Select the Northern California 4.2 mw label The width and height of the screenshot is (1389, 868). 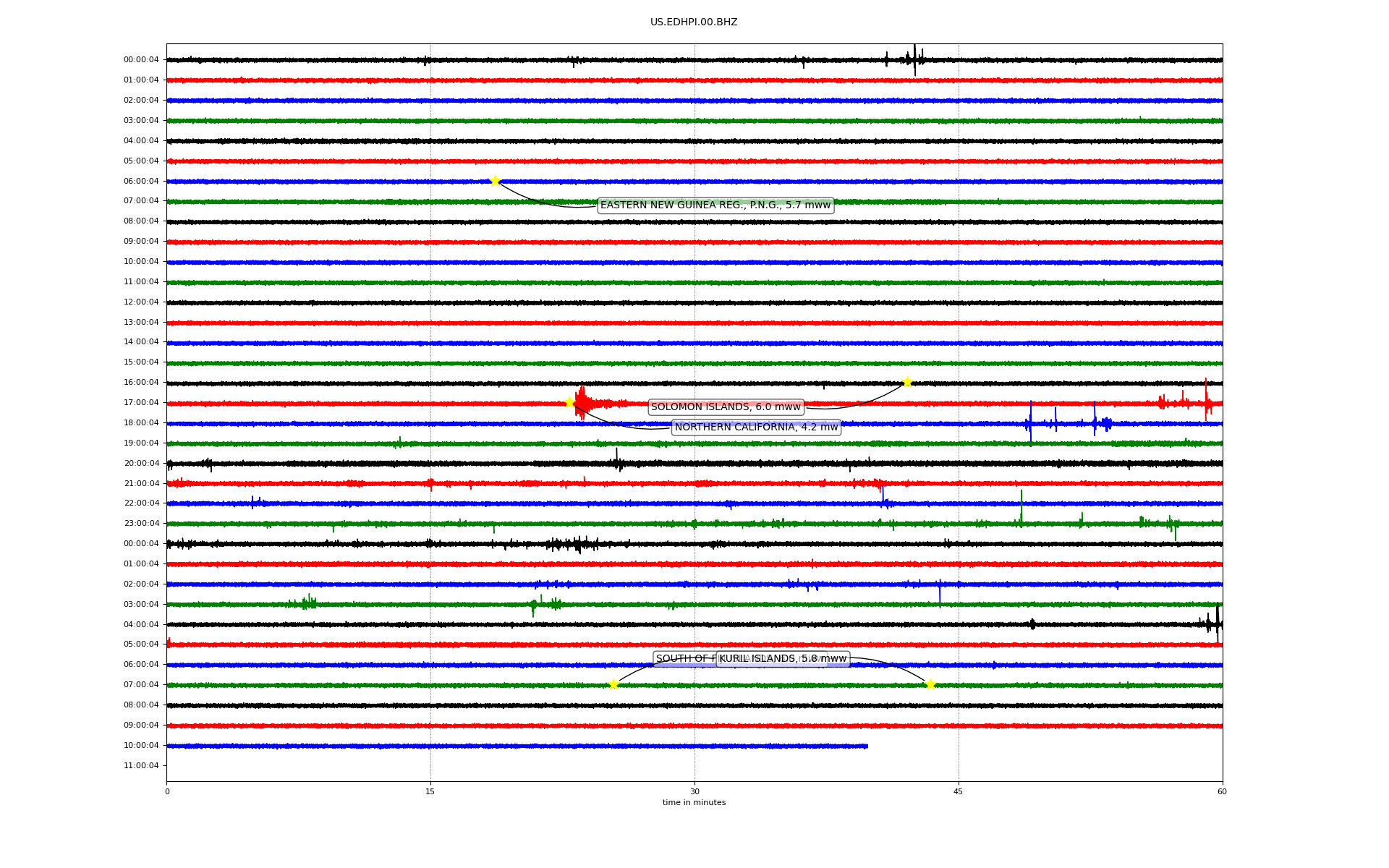[x=756, y=427]
